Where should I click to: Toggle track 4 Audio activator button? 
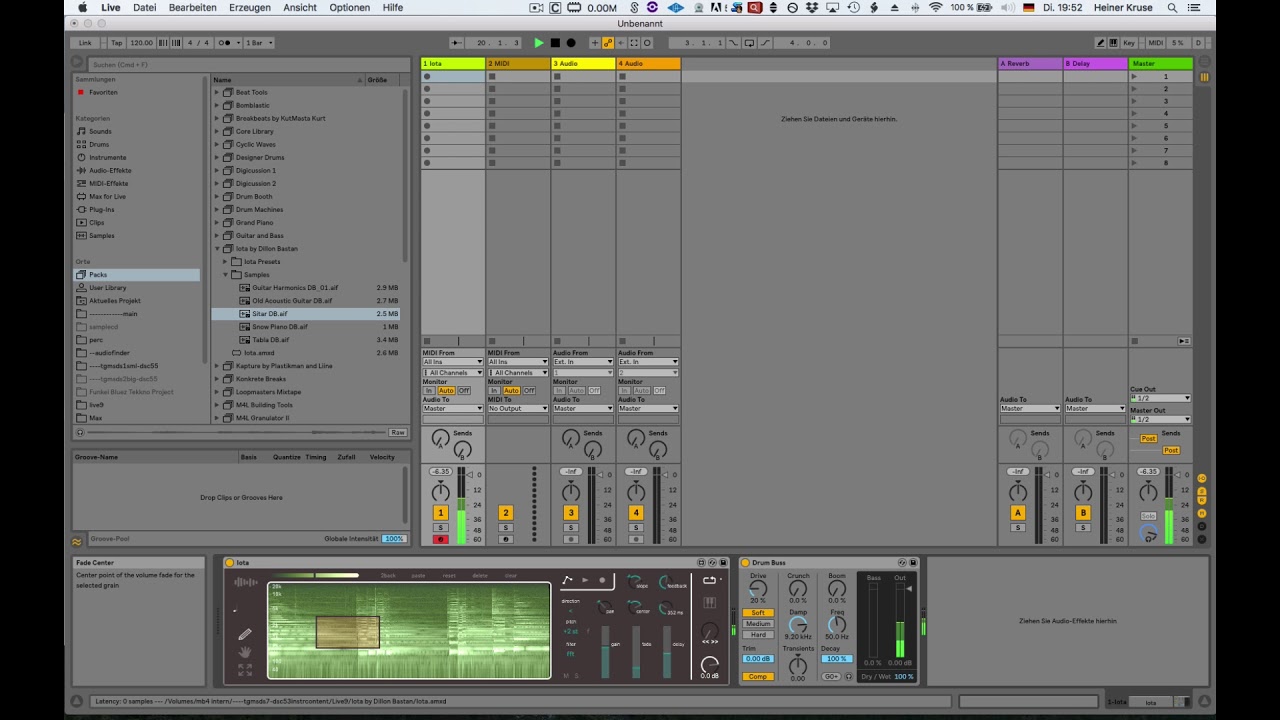(636, 513)
